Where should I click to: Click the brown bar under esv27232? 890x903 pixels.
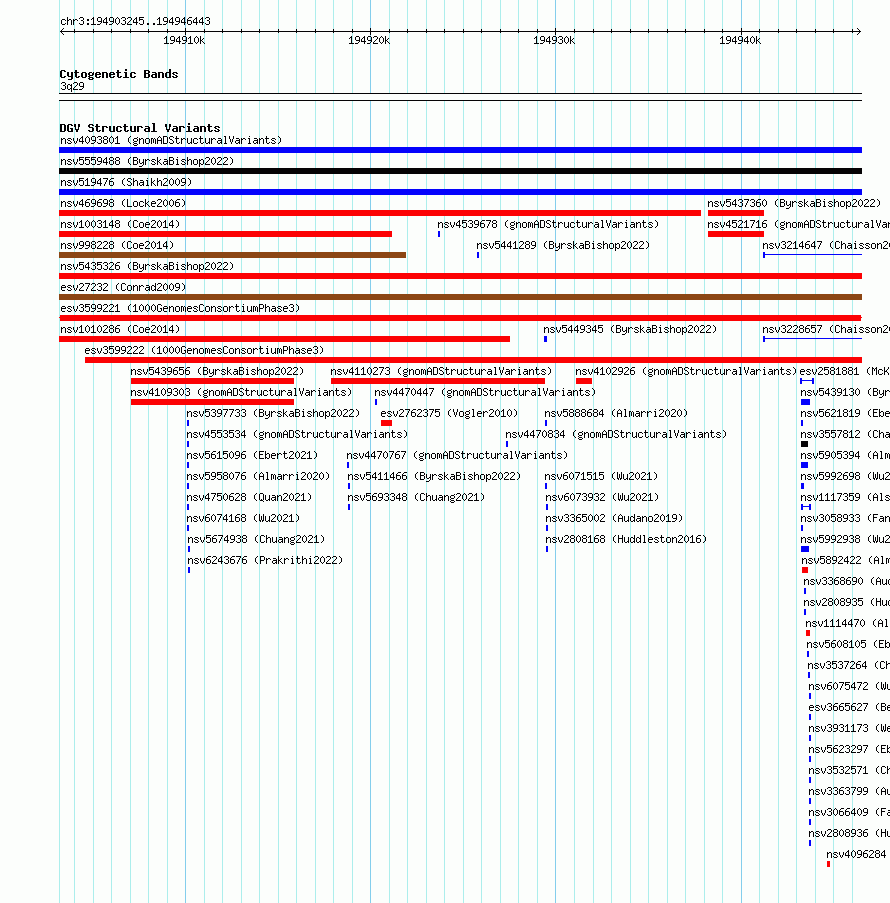tap(460, 297)
